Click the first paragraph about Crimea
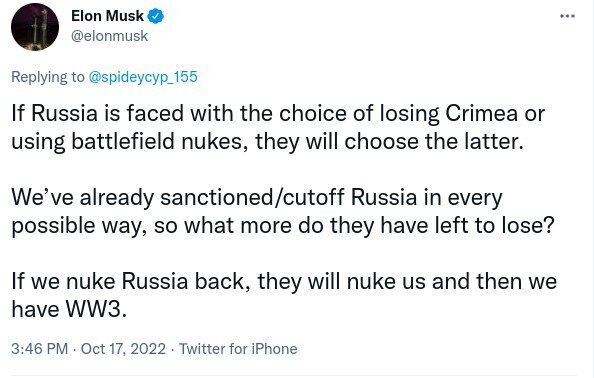The height and width of the screenshot is (378, 594). [278, 127]
